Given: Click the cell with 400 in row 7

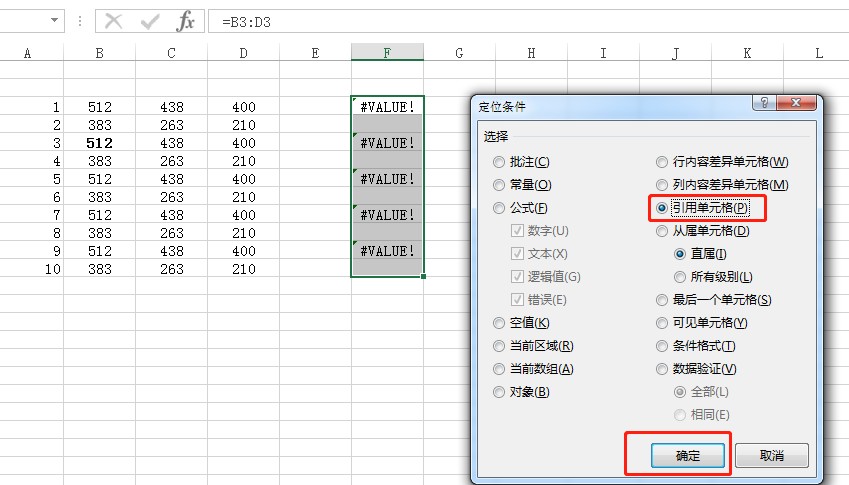Looking at the screenshot, I should click(244, 215).
